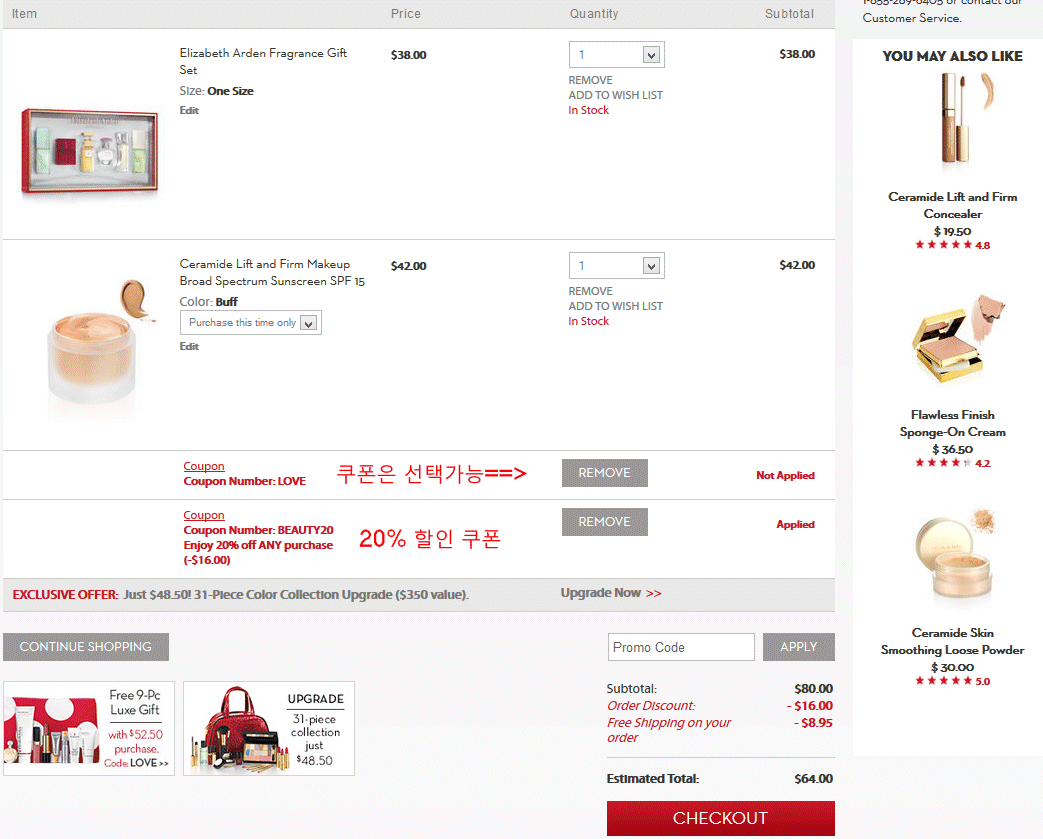
Task: Add Fragrance Gift Set to wish list
Action: click(x=615, y=95)
